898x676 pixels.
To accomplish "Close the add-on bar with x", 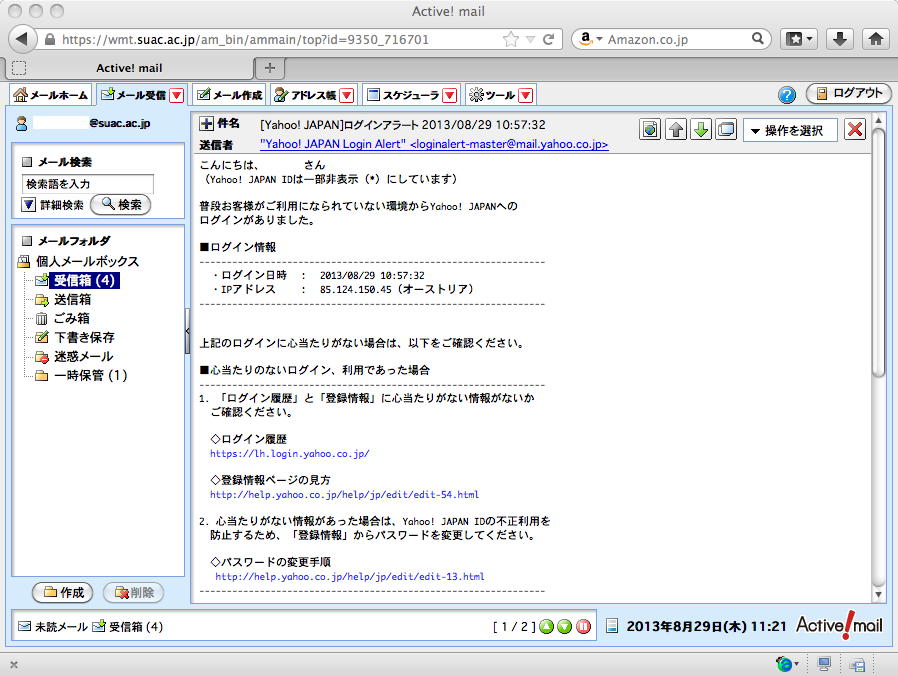I will (x=14, y=665).
